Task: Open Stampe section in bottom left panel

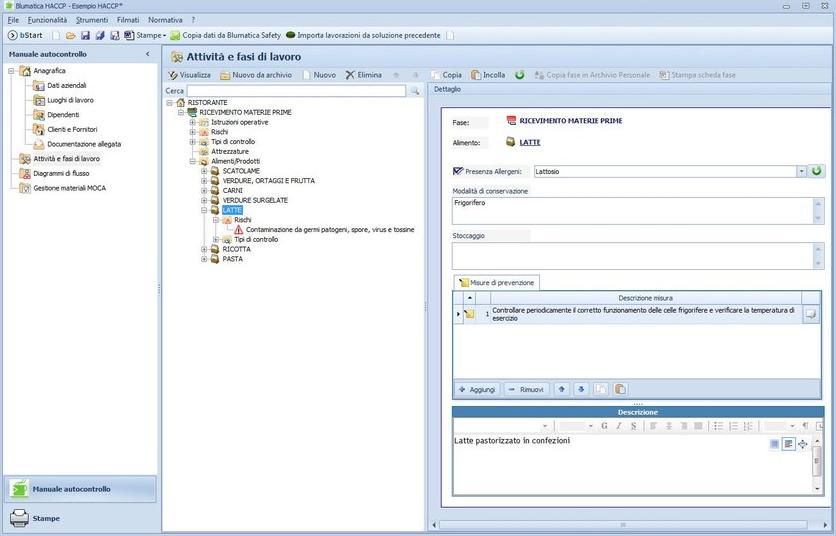Action: click(45, 518)
